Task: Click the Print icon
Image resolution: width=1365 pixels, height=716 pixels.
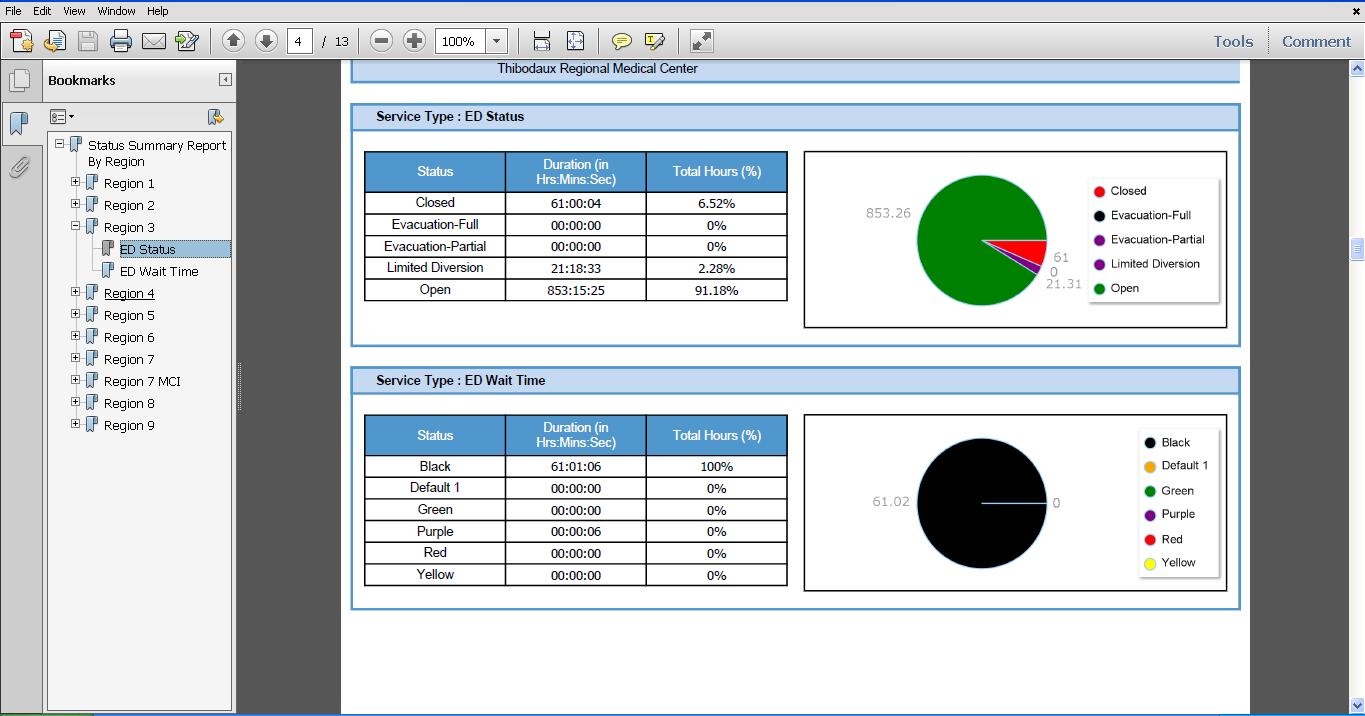Action: point(121,41)
